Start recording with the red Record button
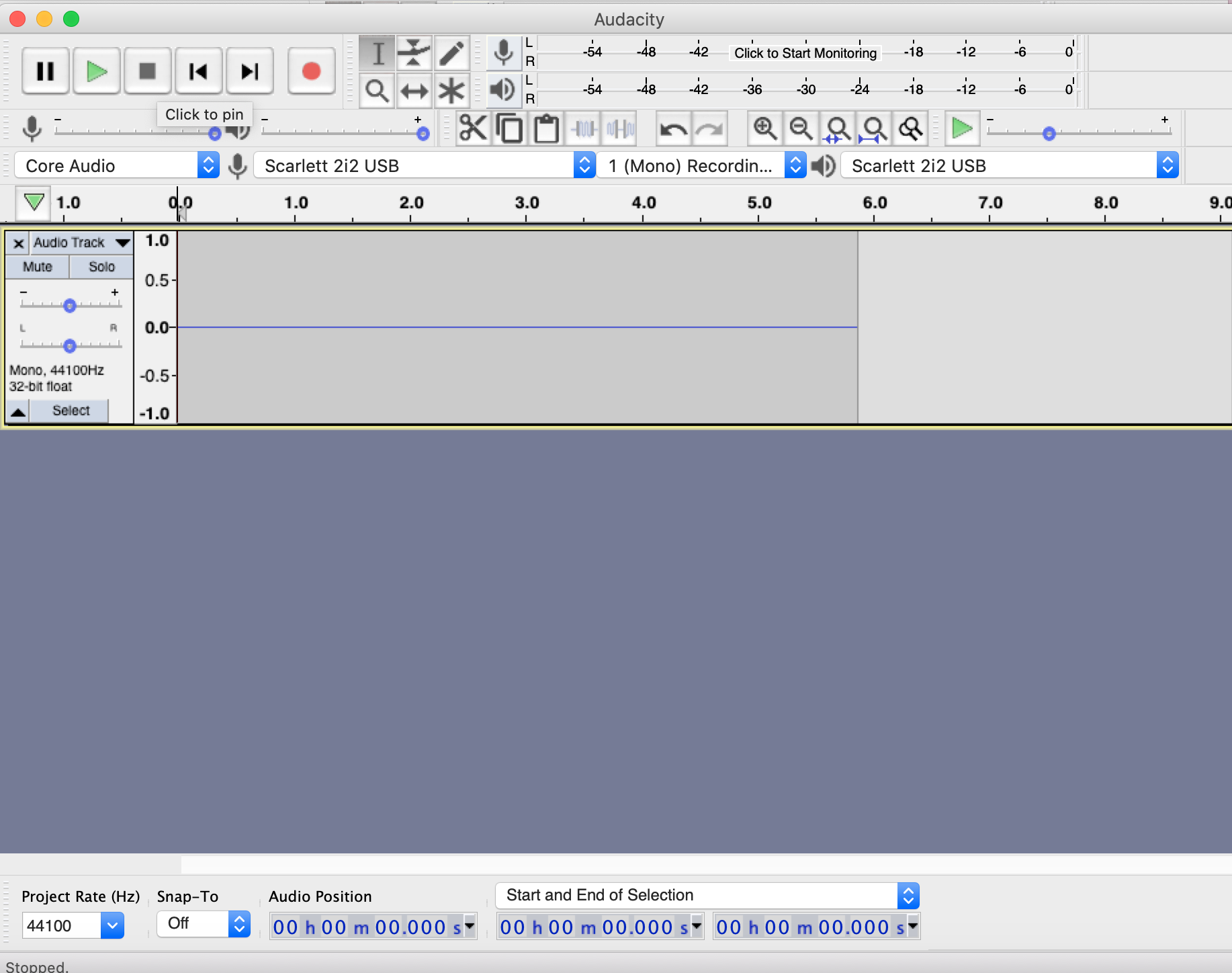The width and height of the screenshot is (1232, 973). [x=311, y=71]
